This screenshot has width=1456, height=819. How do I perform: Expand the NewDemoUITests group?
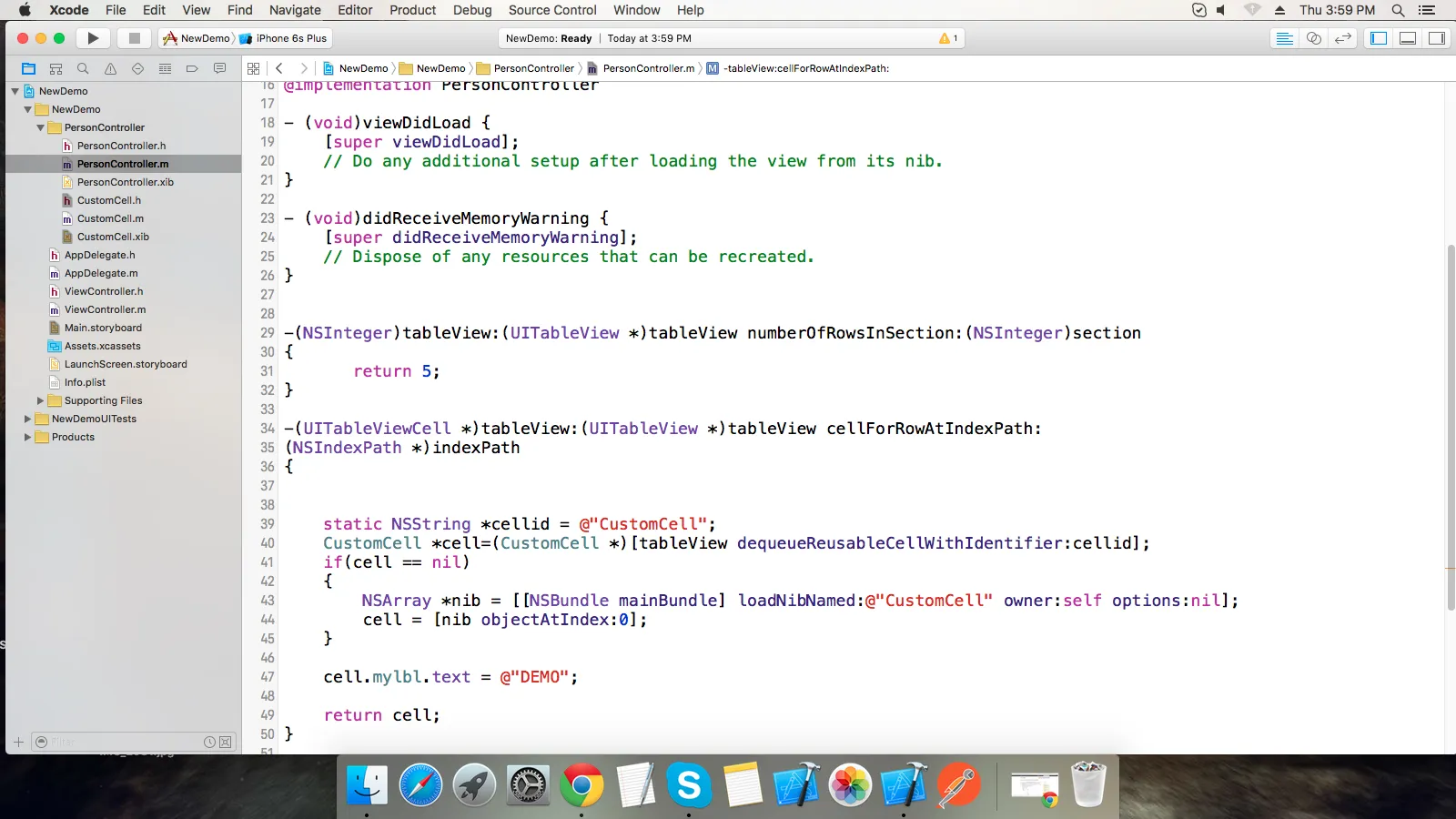pyautogui.click(x=27, y=419)
